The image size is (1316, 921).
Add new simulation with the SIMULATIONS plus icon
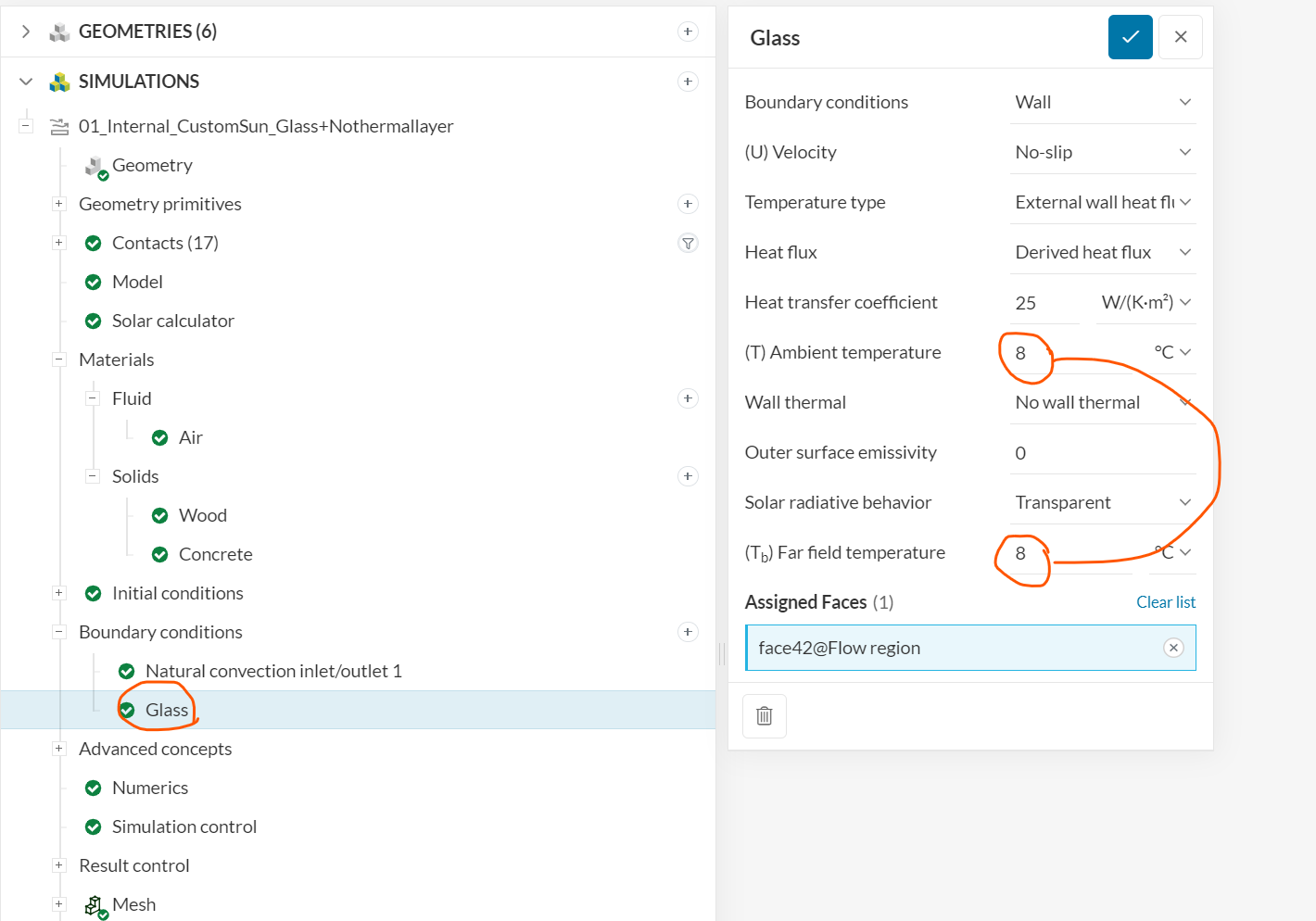click(688, 82)
